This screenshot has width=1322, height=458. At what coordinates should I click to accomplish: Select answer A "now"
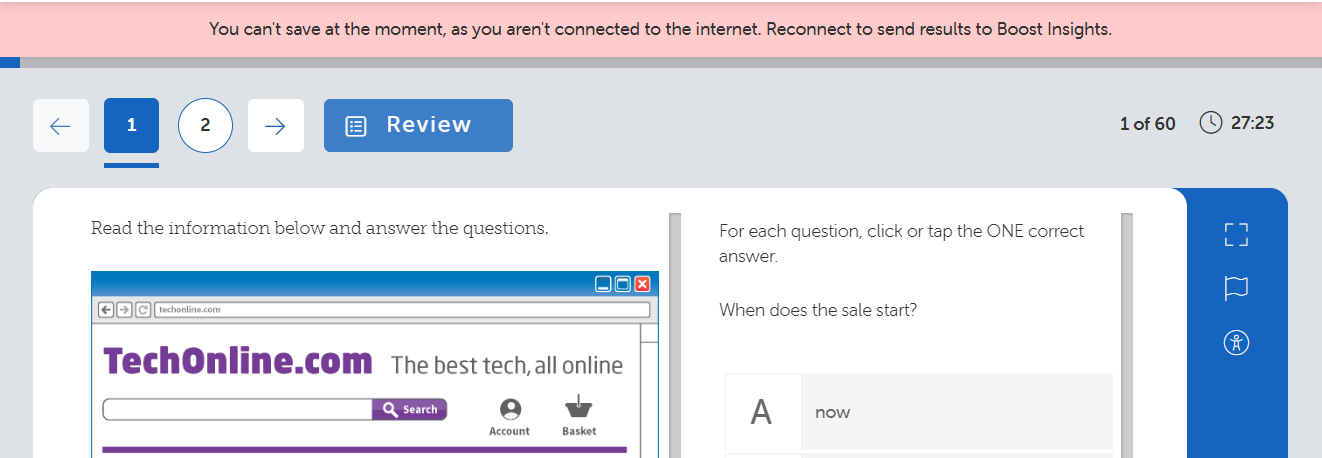coord(956,412)
